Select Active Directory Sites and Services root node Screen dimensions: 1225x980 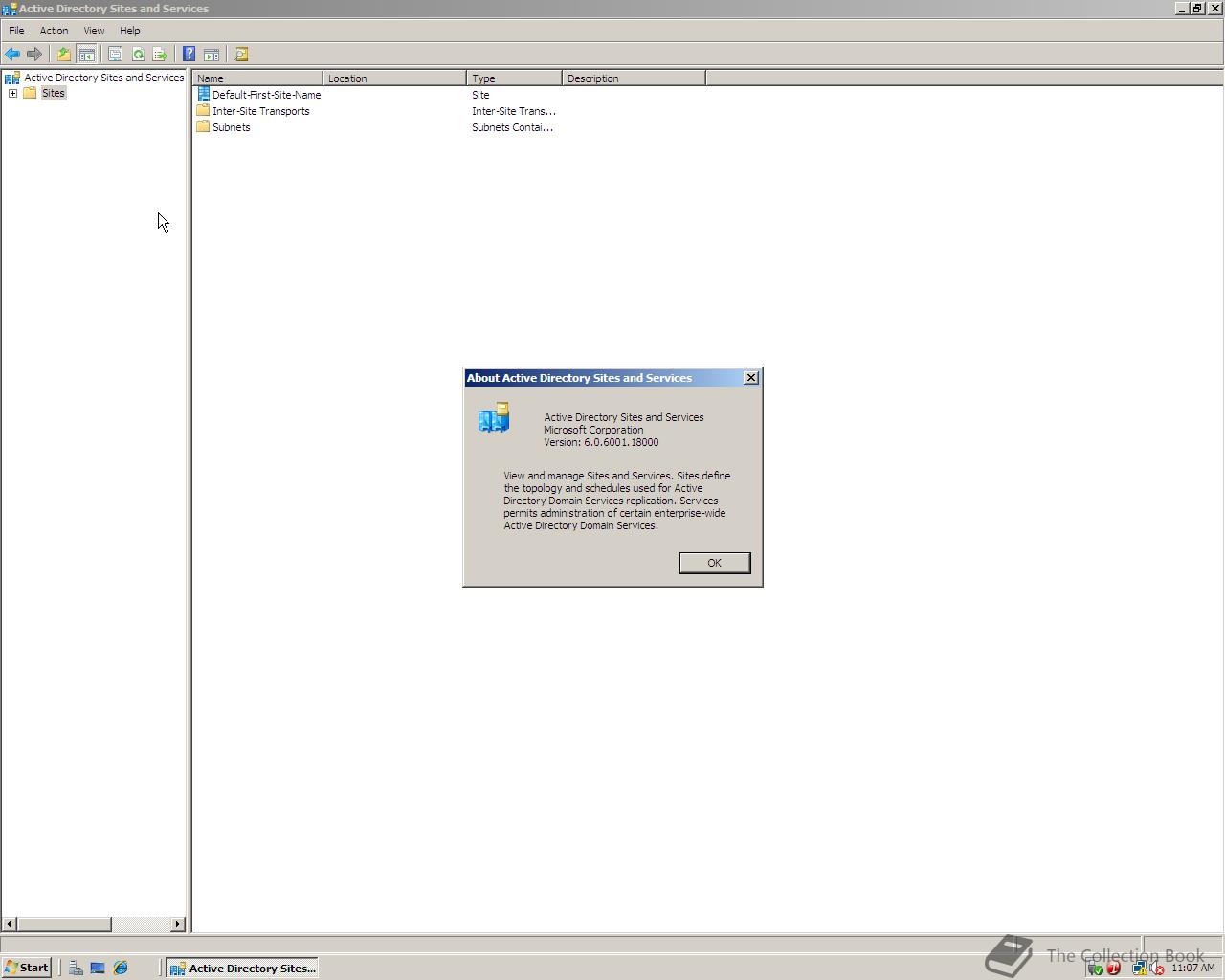coord(103,78)
